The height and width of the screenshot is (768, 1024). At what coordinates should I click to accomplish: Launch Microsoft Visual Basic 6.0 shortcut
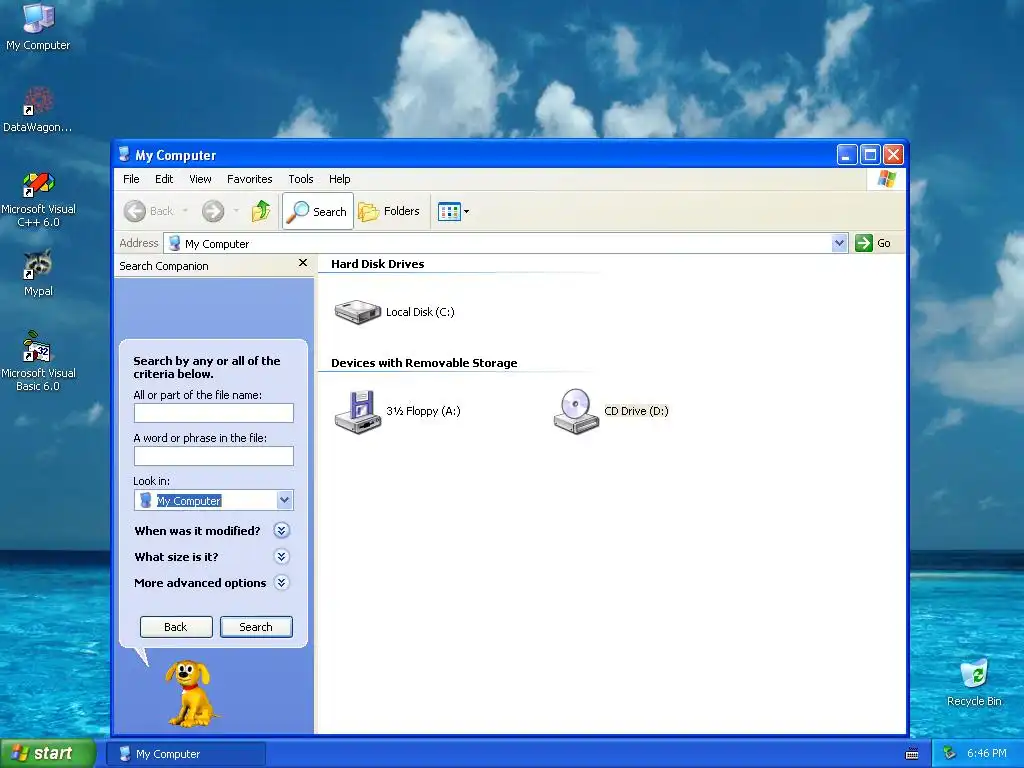(x=38, y=361)
